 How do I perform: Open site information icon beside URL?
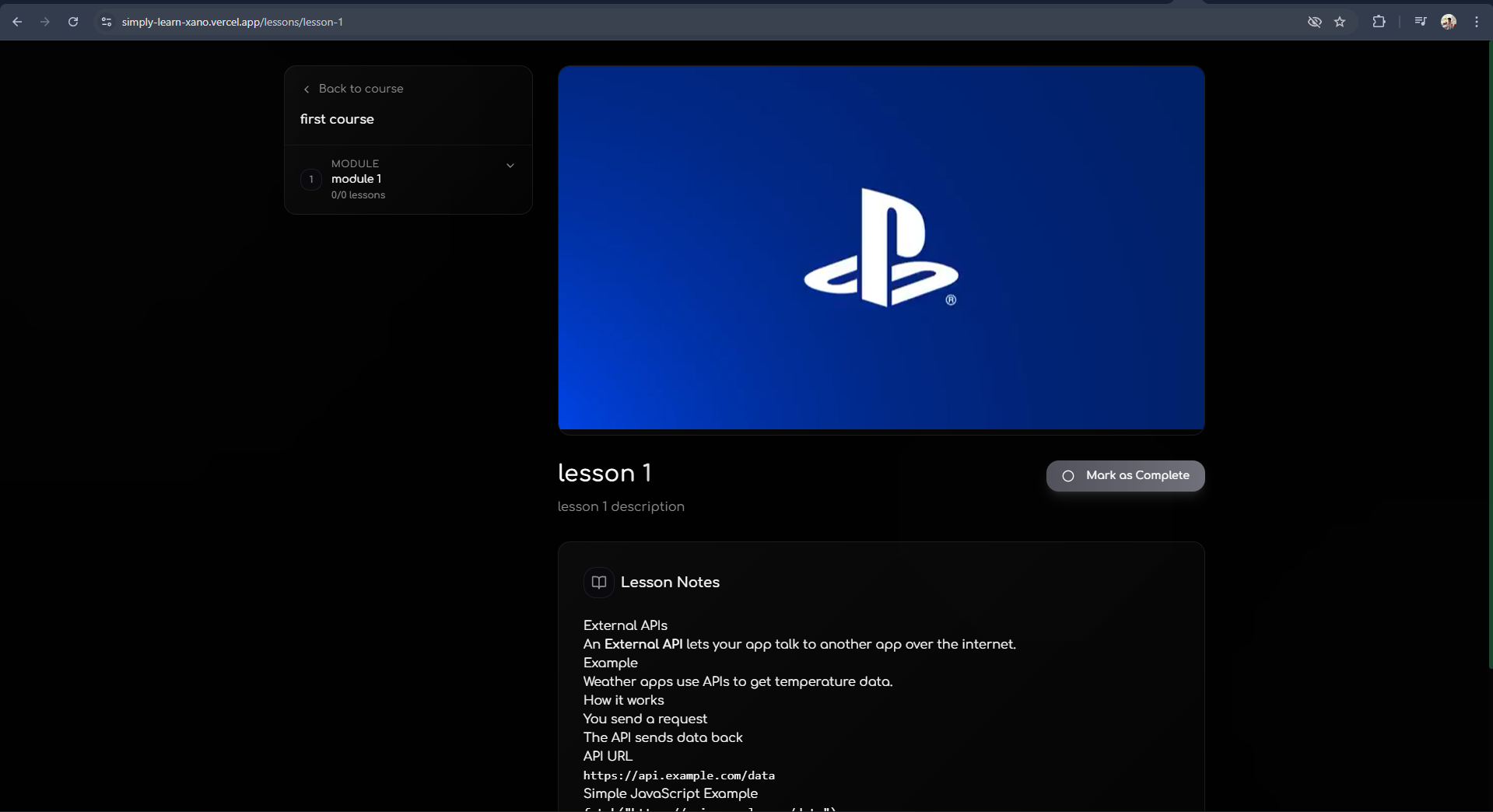(x=107, y=22)
